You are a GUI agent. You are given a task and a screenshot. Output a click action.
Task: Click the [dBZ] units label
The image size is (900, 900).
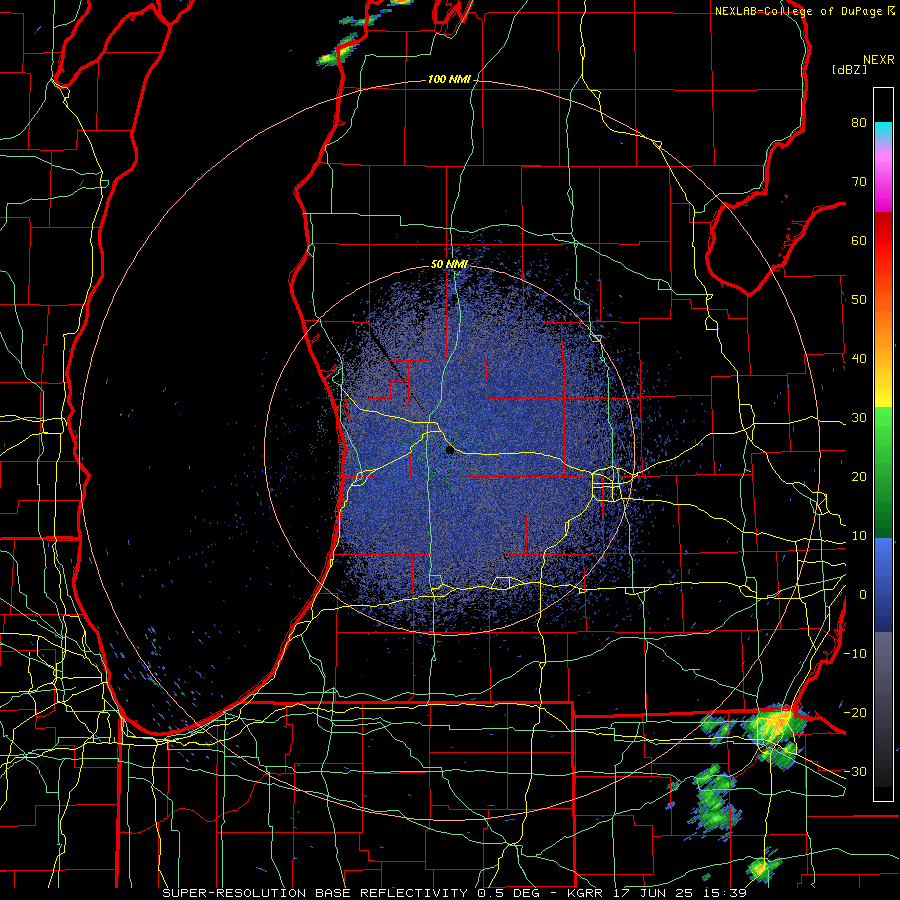pyautogui.click(x=849, y=69)
